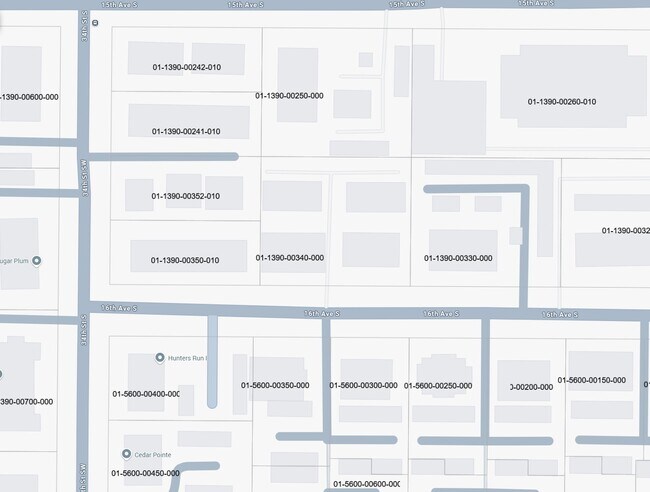Identify parcel 01-5600-00400-000
The width and height of the screenshot is (650, 492).
pyautogui.click(x=145, y=394)
